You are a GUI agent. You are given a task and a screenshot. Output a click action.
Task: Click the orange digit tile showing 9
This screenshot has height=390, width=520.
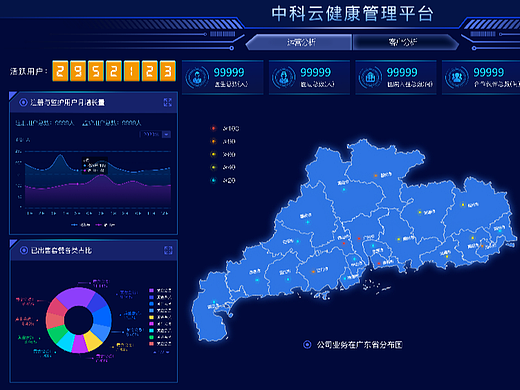(x=78, y=71)
